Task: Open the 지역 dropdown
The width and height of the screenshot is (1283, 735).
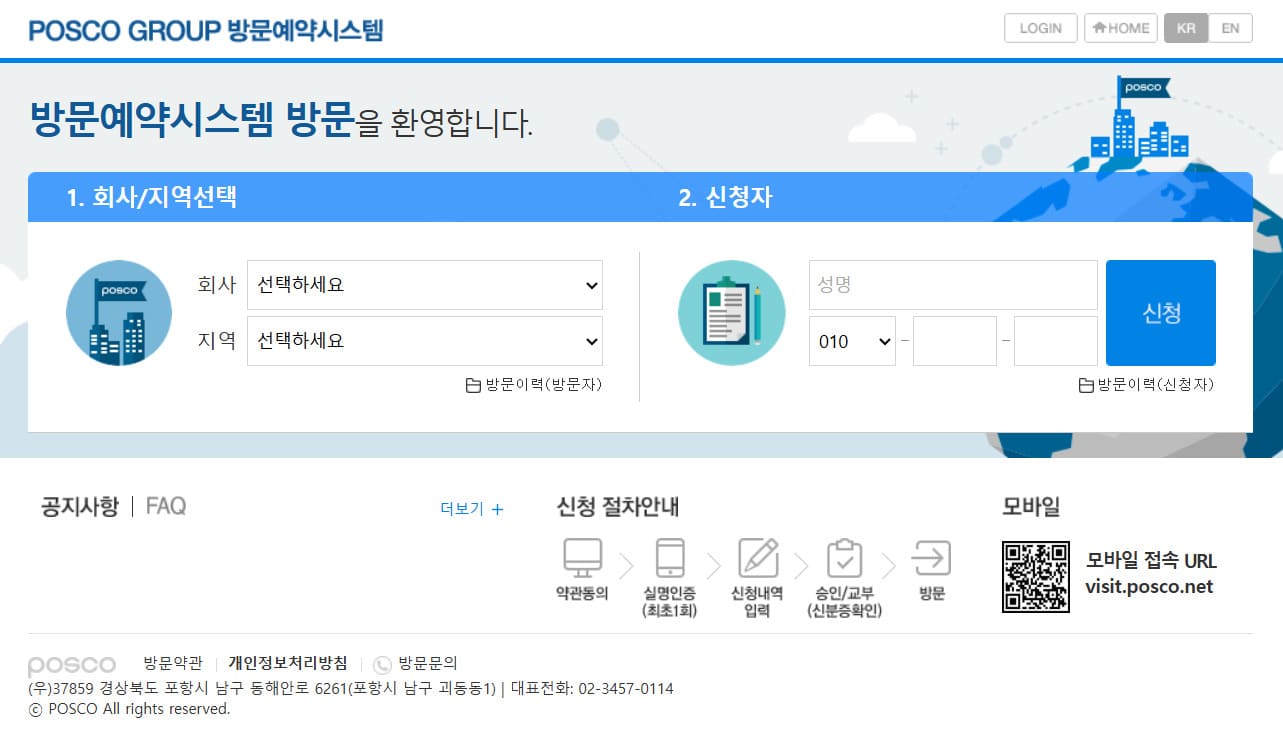Action: point(425,341)
